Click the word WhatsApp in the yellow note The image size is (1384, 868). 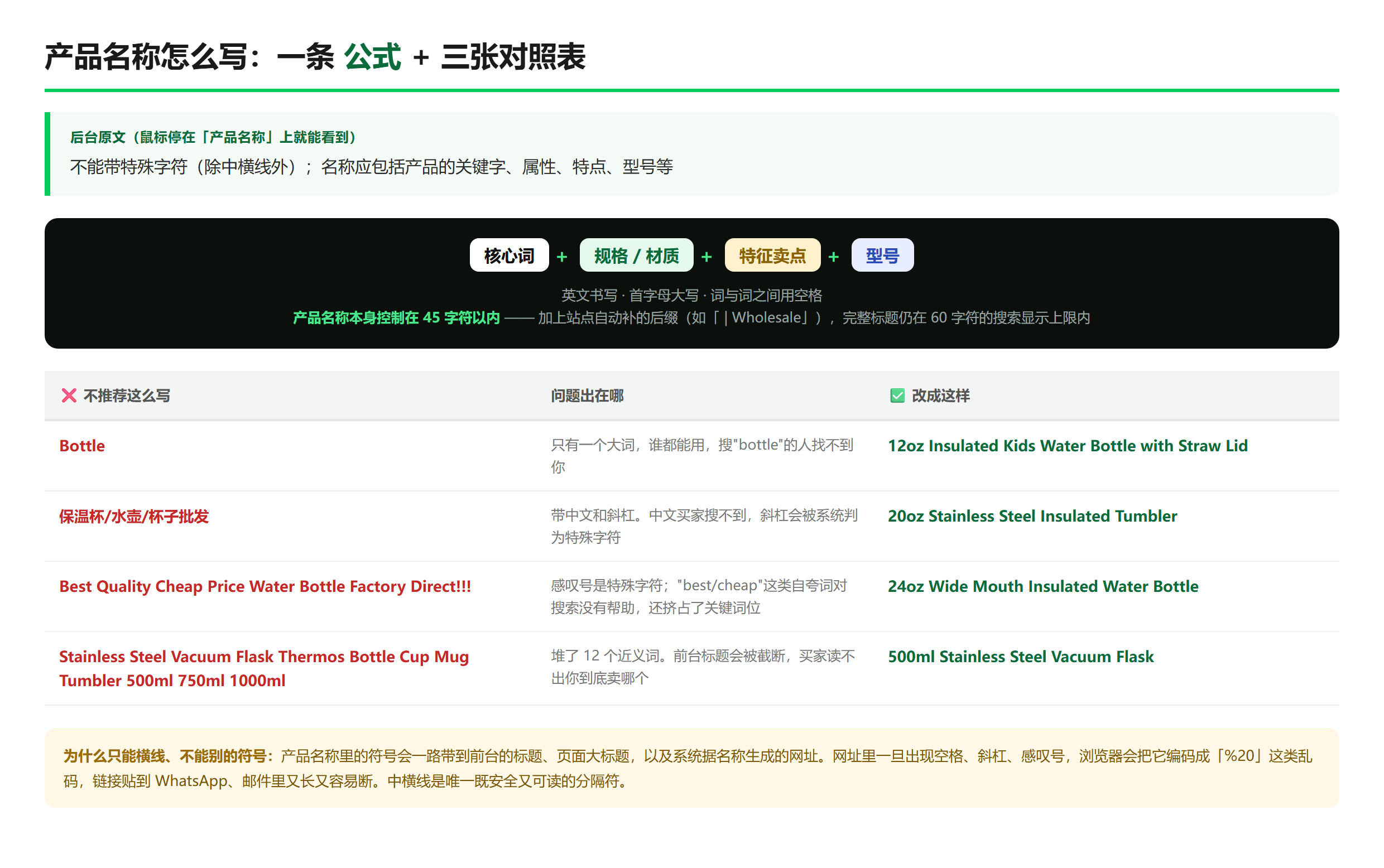[x=191, y=781]
